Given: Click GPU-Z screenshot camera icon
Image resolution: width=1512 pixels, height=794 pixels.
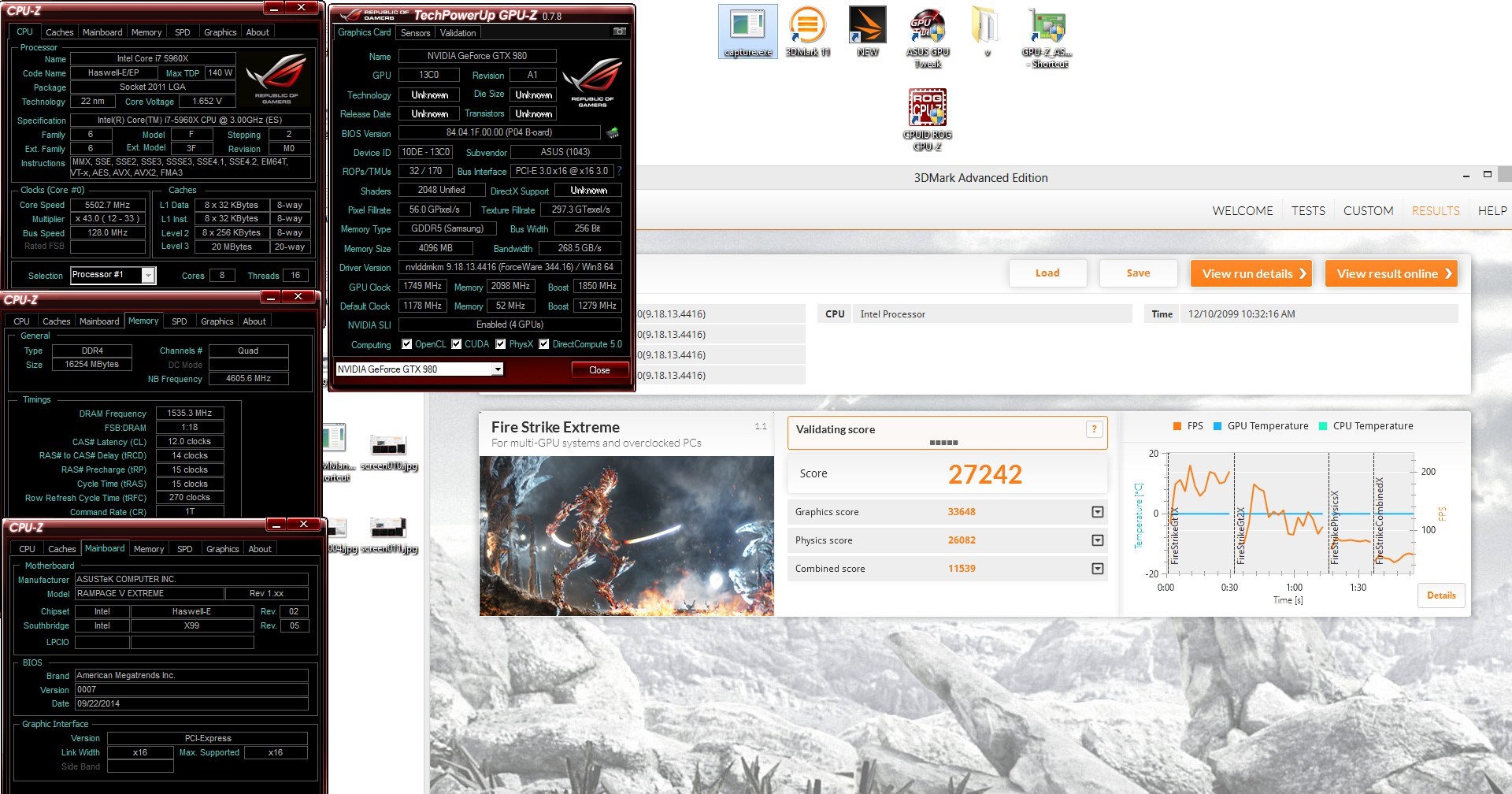Looking at the screenshot, I should [x=620, y=32].
